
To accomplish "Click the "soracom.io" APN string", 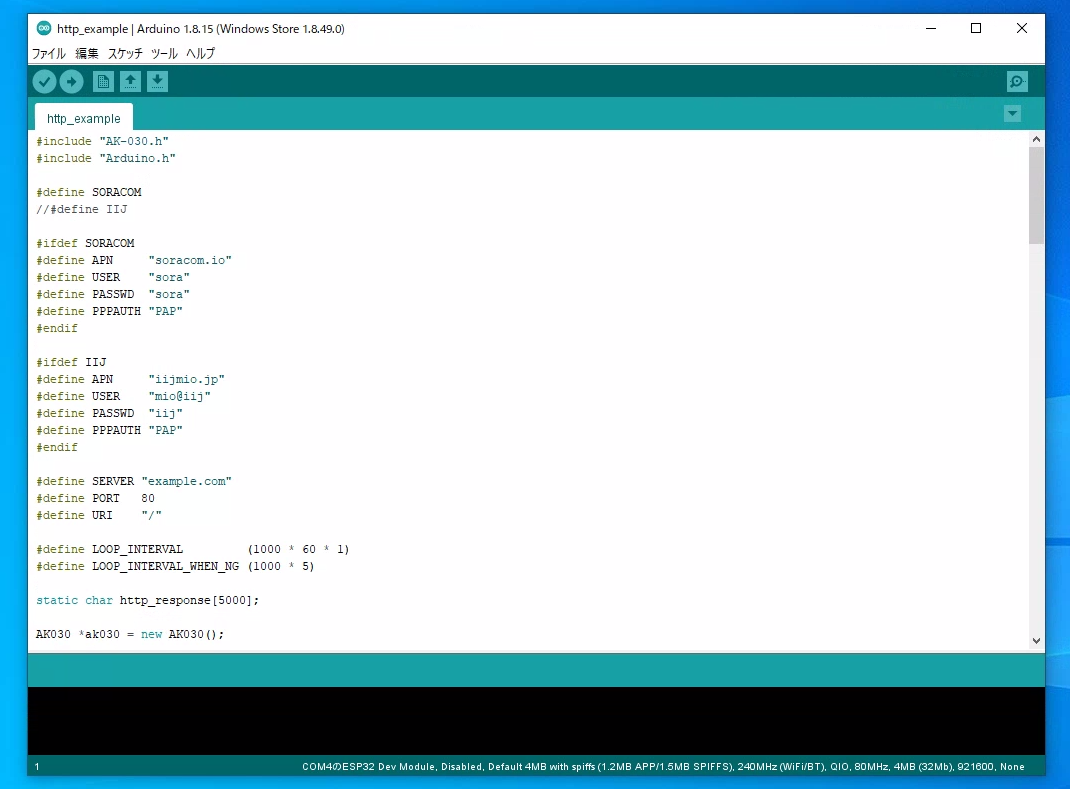I will click(190, 261).
